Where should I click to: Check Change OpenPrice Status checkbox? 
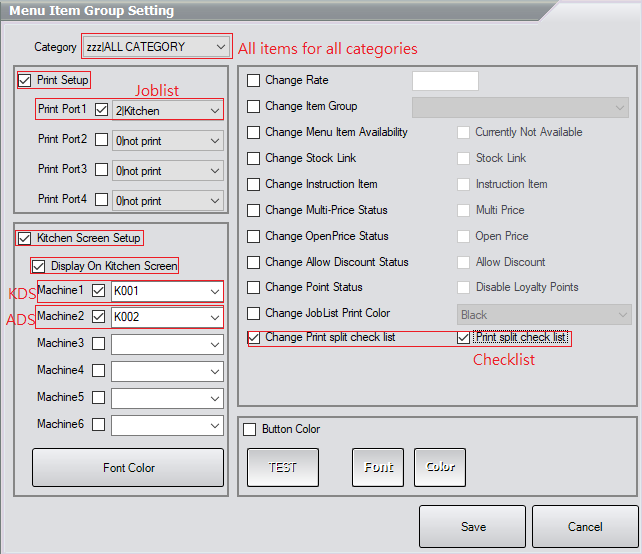tap(253, 236)
